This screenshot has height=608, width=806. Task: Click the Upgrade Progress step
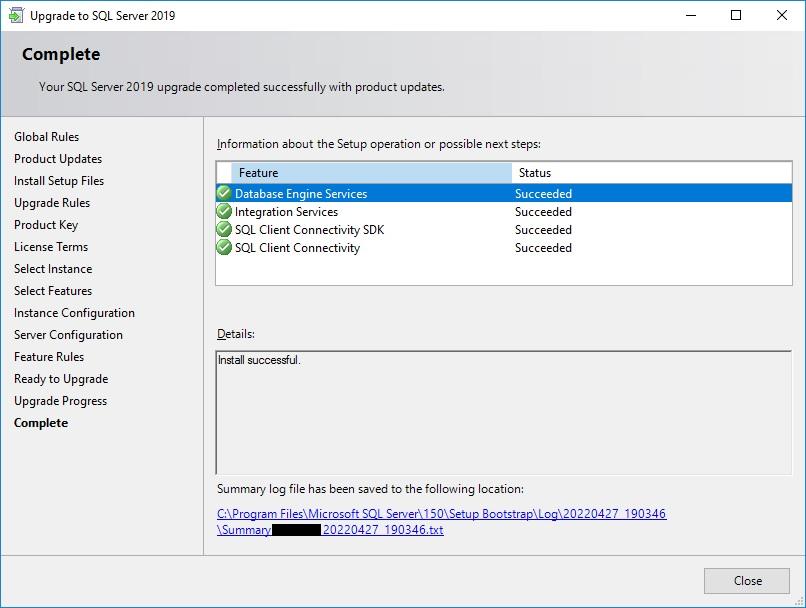pyautogui.click(x=61, y=401)
